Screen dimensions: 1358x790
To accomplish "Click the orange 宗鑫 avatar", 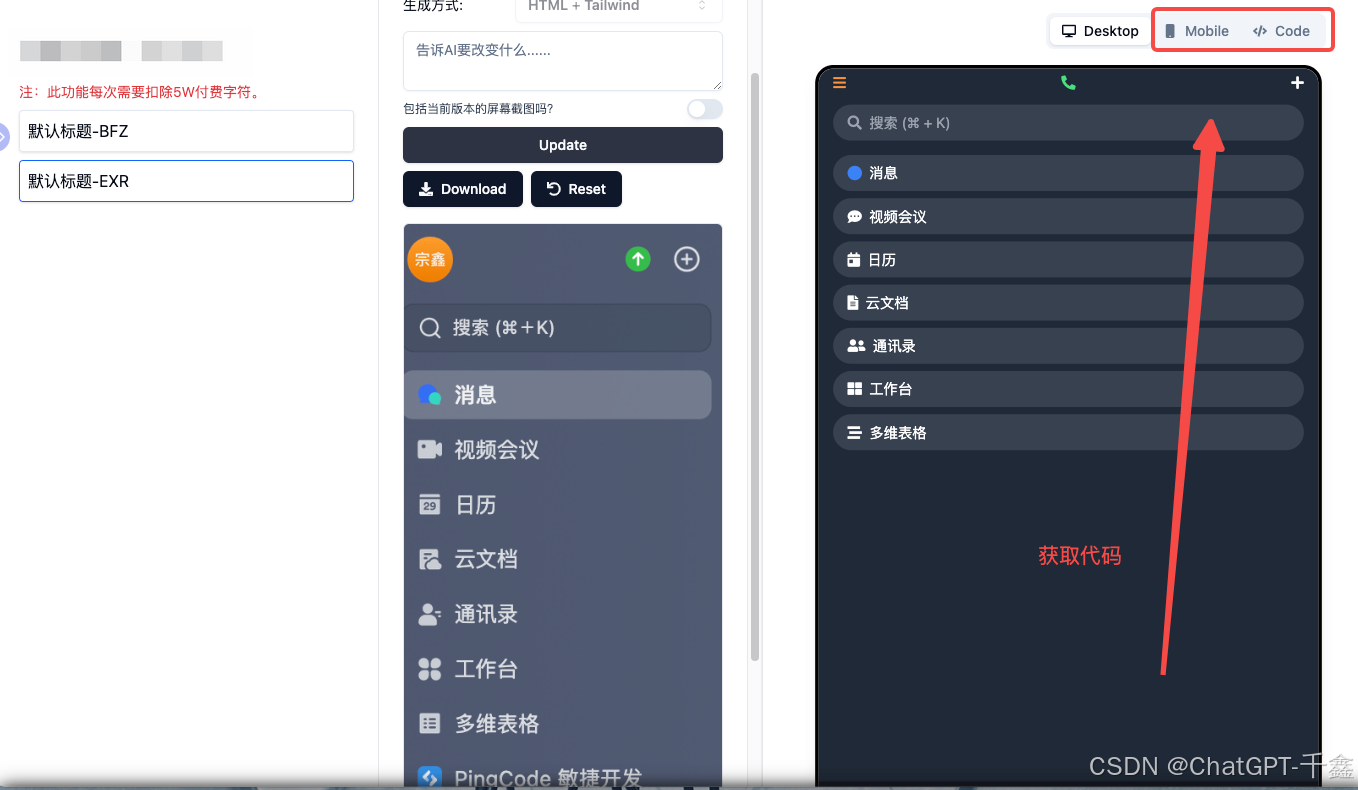I will pos(430,259).
